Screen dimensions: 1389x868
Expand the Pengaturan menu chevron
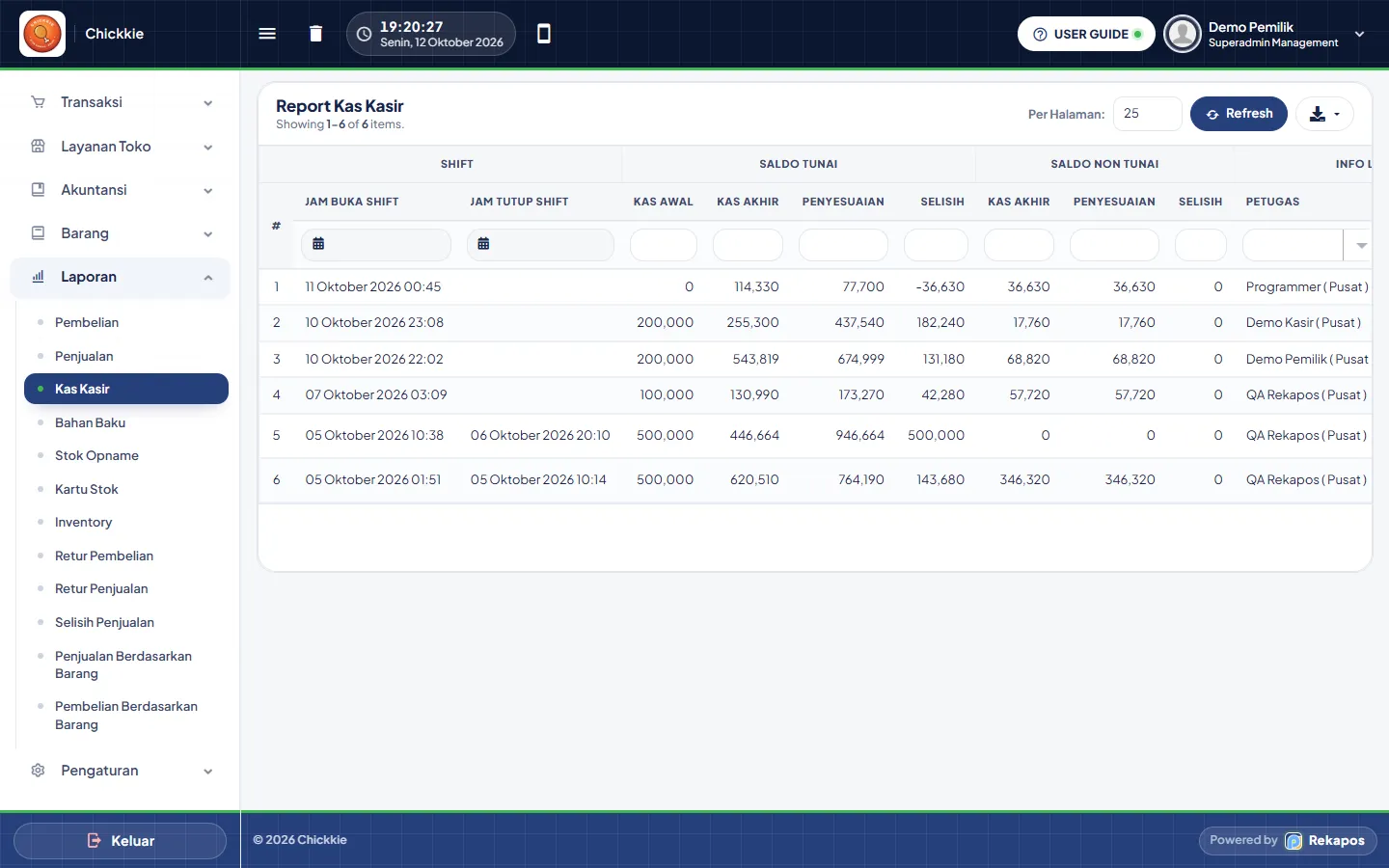[208, 772]
